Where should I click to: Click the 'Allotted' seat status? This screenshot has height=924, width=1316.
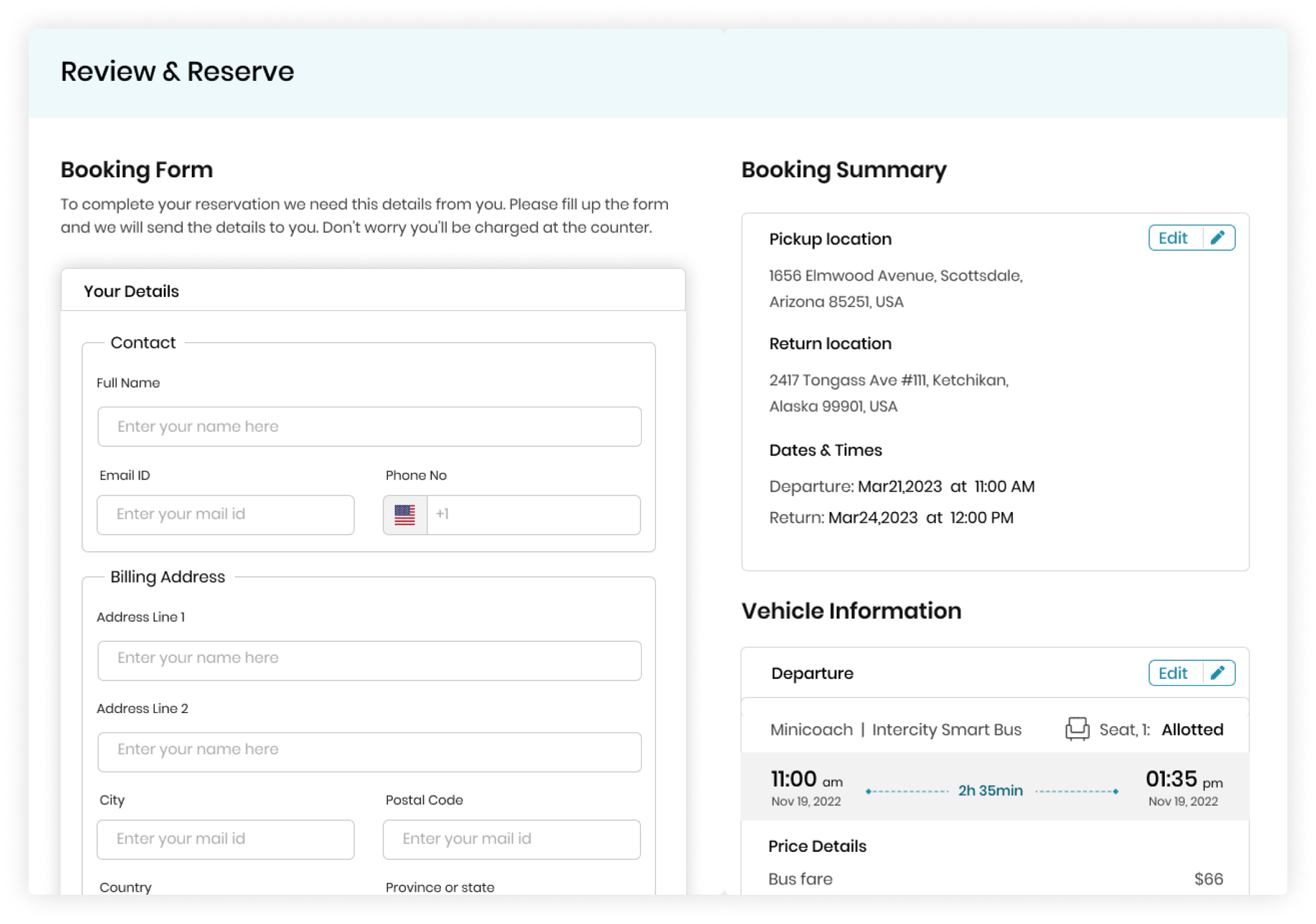point(1192,729)
